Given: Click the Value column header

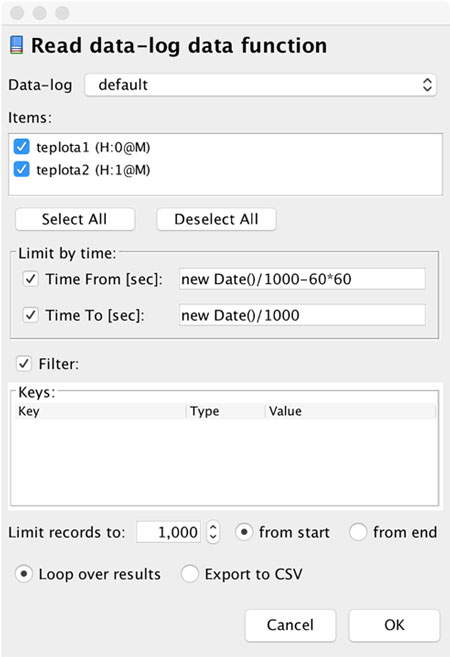Looking at the screenshot, I should click(x=351, y=411).
